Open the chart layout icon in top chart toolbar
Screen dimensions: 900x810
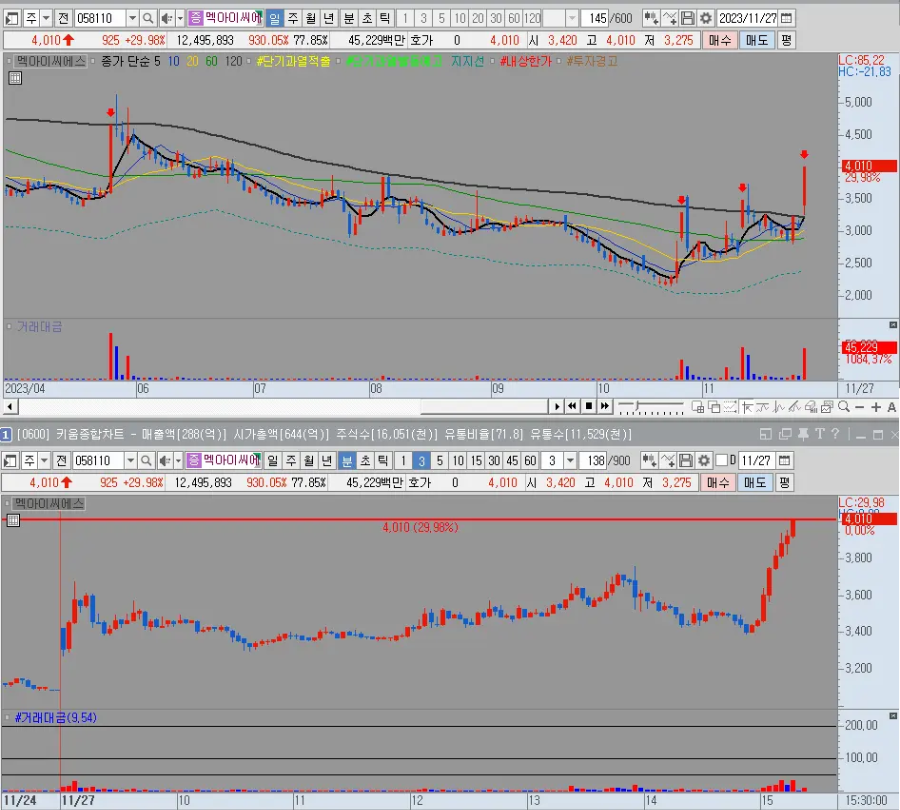[x=11, y=18]
